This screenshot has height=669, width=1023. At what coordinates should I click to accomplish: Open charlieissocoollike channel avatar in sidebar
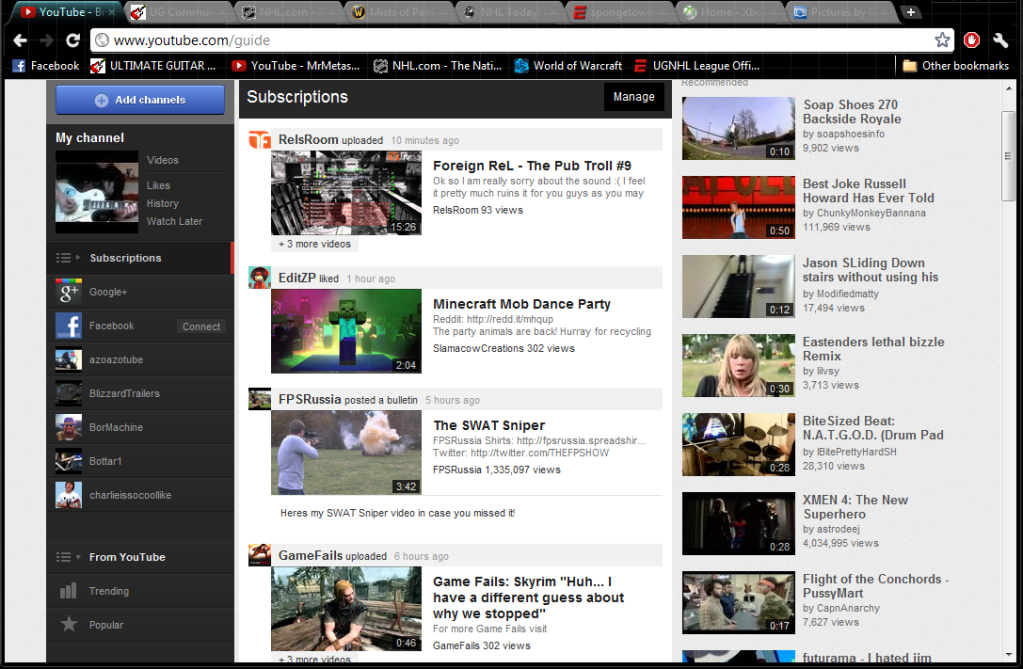(68, 495)
